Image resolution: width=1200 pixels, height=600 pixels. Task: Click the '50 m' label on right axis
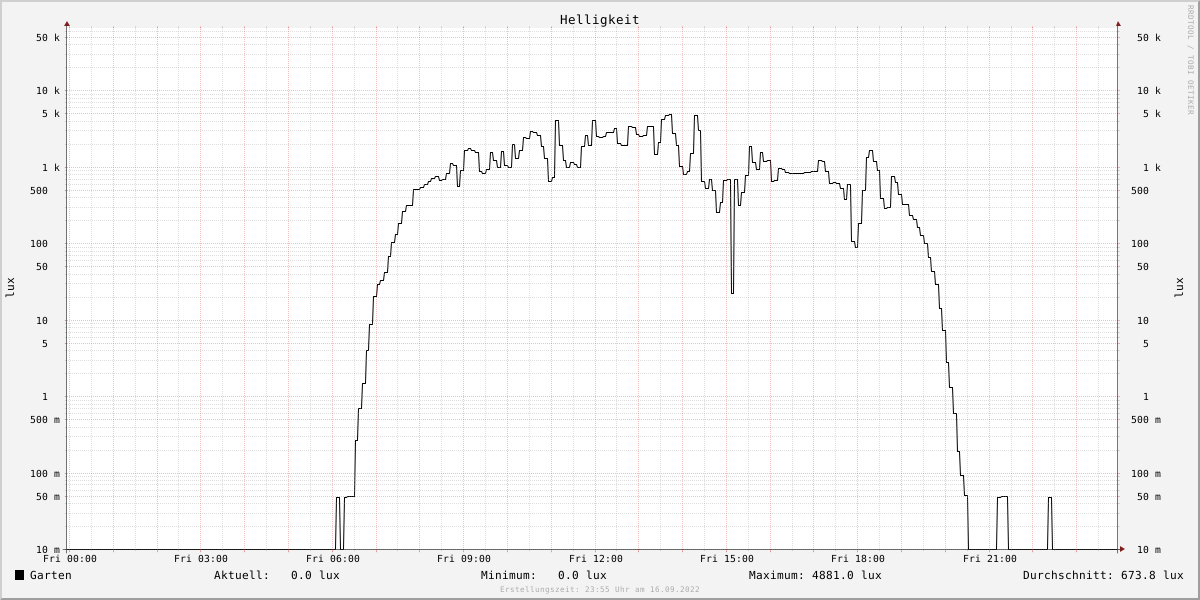tap(1149, 497)
